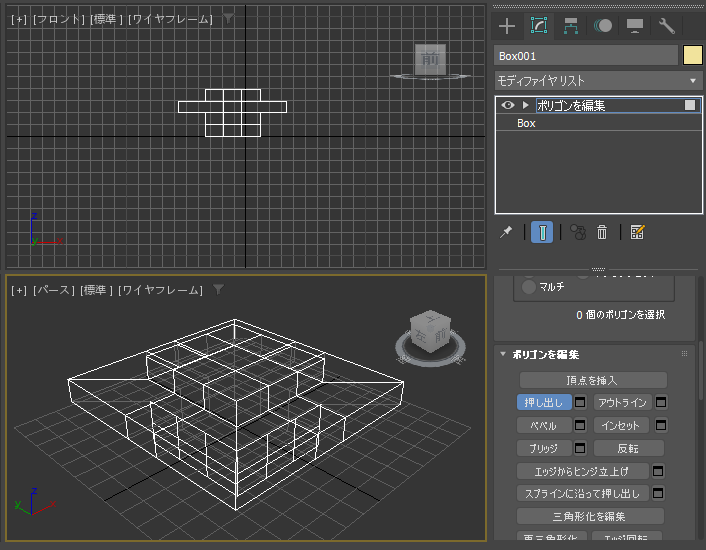Image resolution: width=706 pixels, height=550 pixels.
Task: Click エッジからヒンジ立上げ button
Action: point(583,471)
